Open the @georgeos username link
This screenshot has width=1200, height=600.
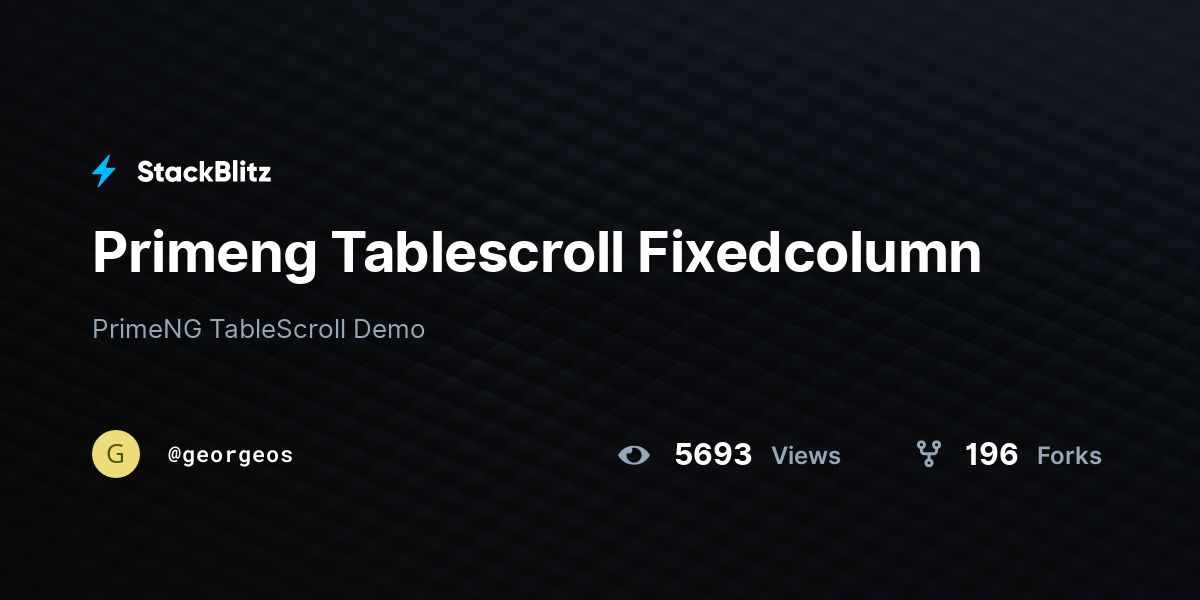point(231,455)
